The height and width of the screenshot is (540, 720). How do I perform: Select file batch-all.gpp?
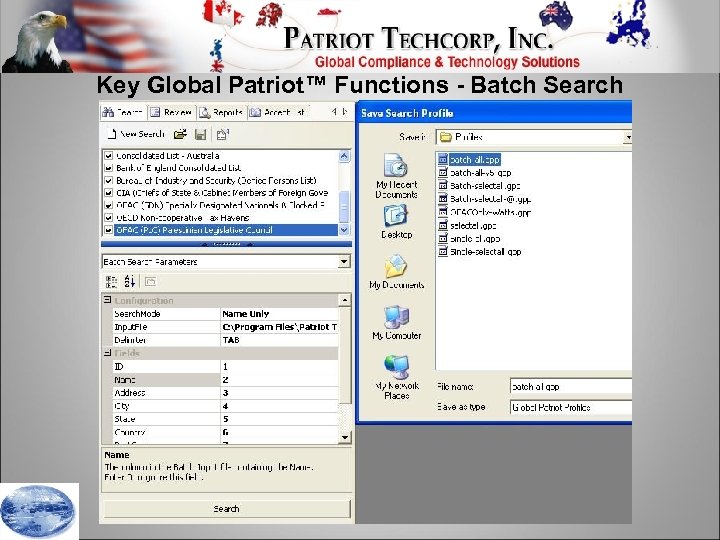tap(469, 160)
